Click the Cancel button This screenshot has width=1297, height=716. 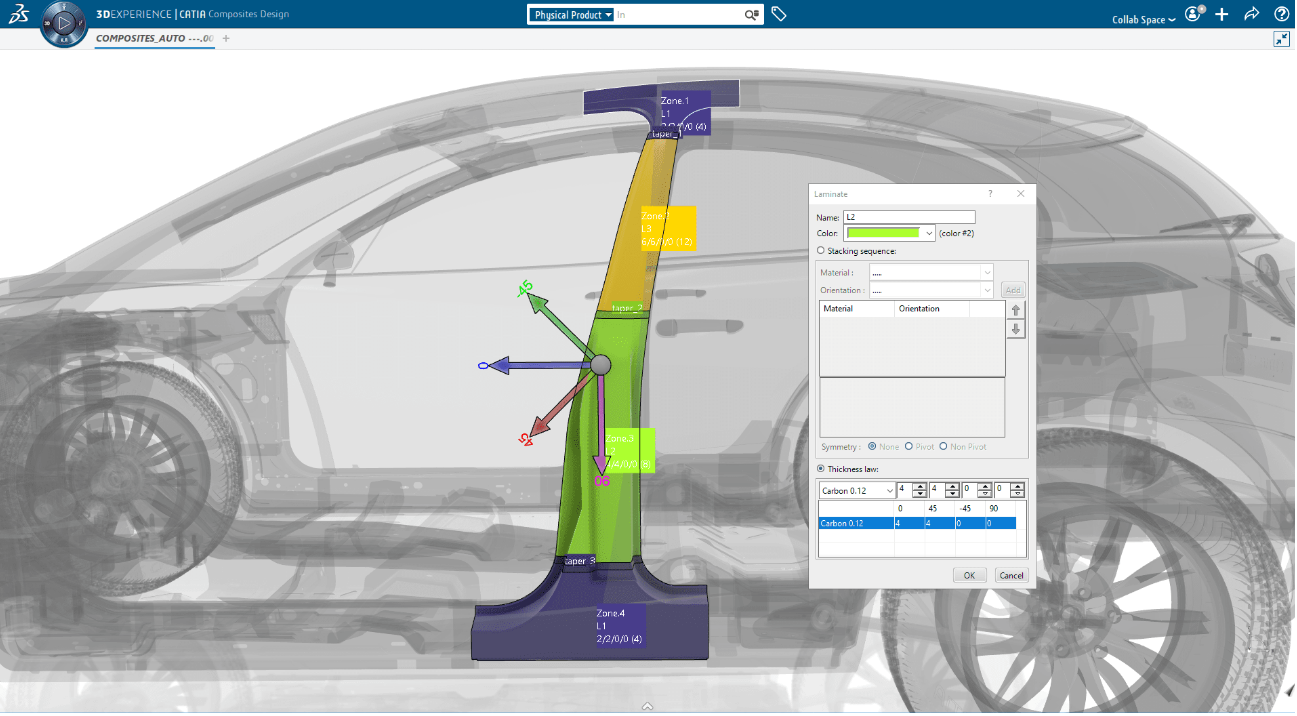(1011, 575)
